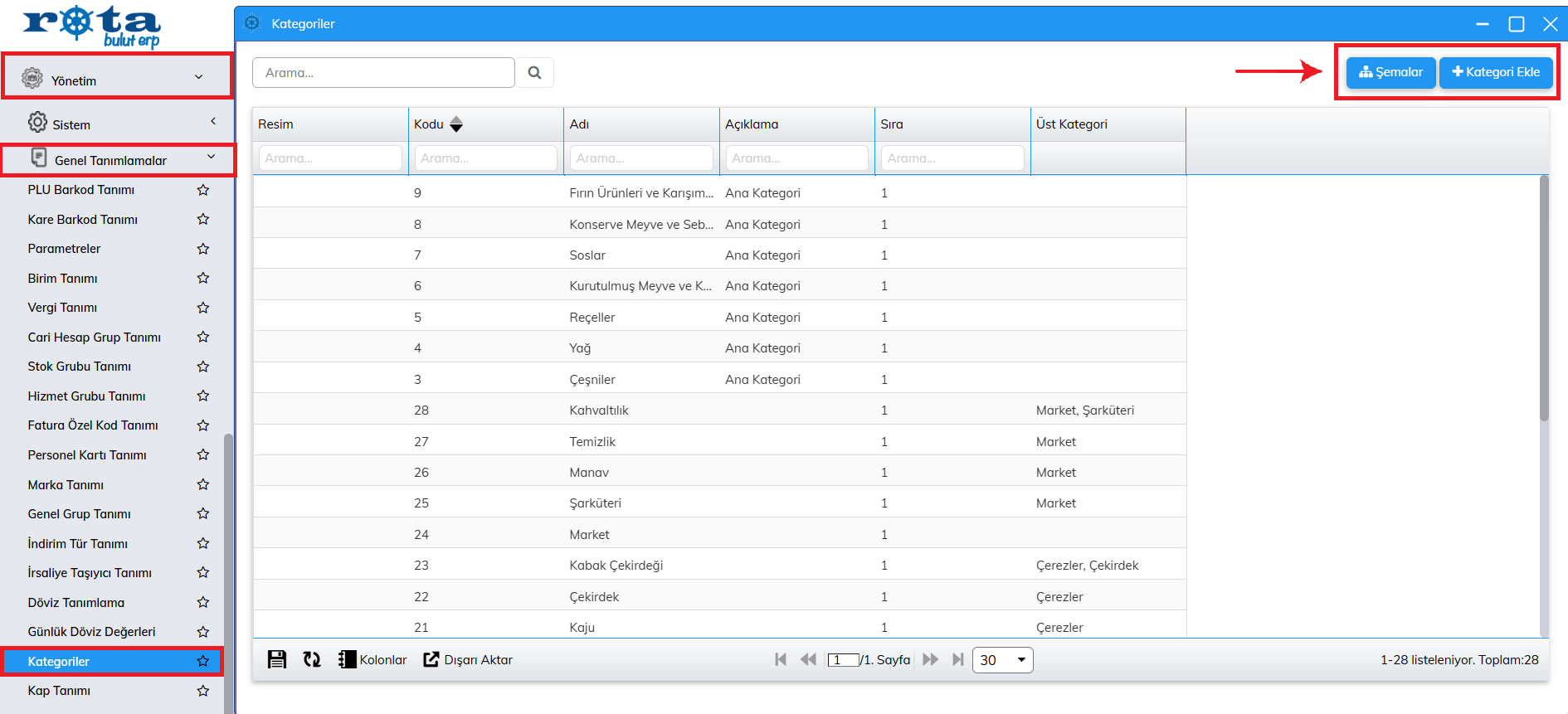Open PLU Barkod Tanımı menu item

pos(81,190)
